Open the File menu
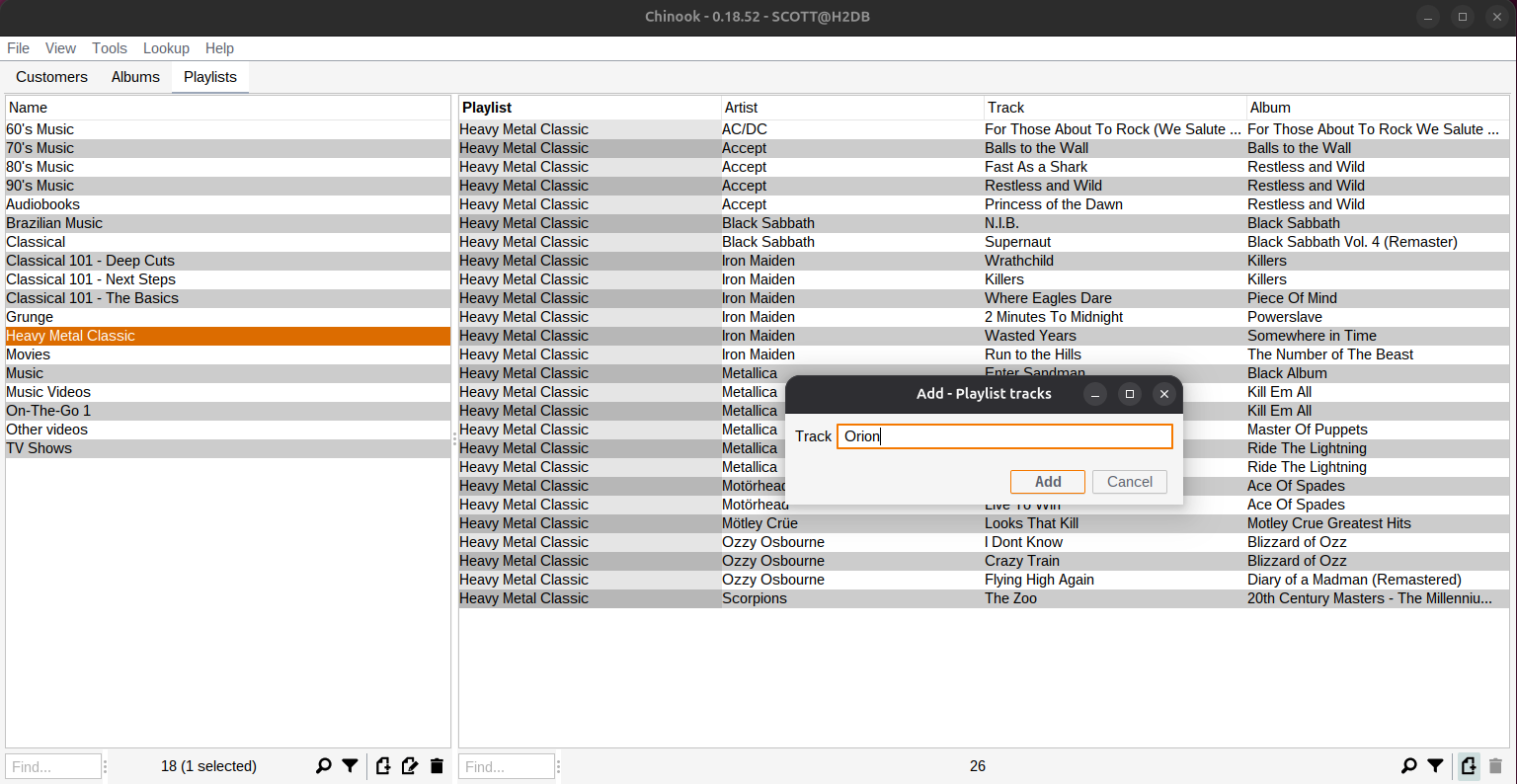The width and height of the screenshot is (1517, 784). point(18,47)
